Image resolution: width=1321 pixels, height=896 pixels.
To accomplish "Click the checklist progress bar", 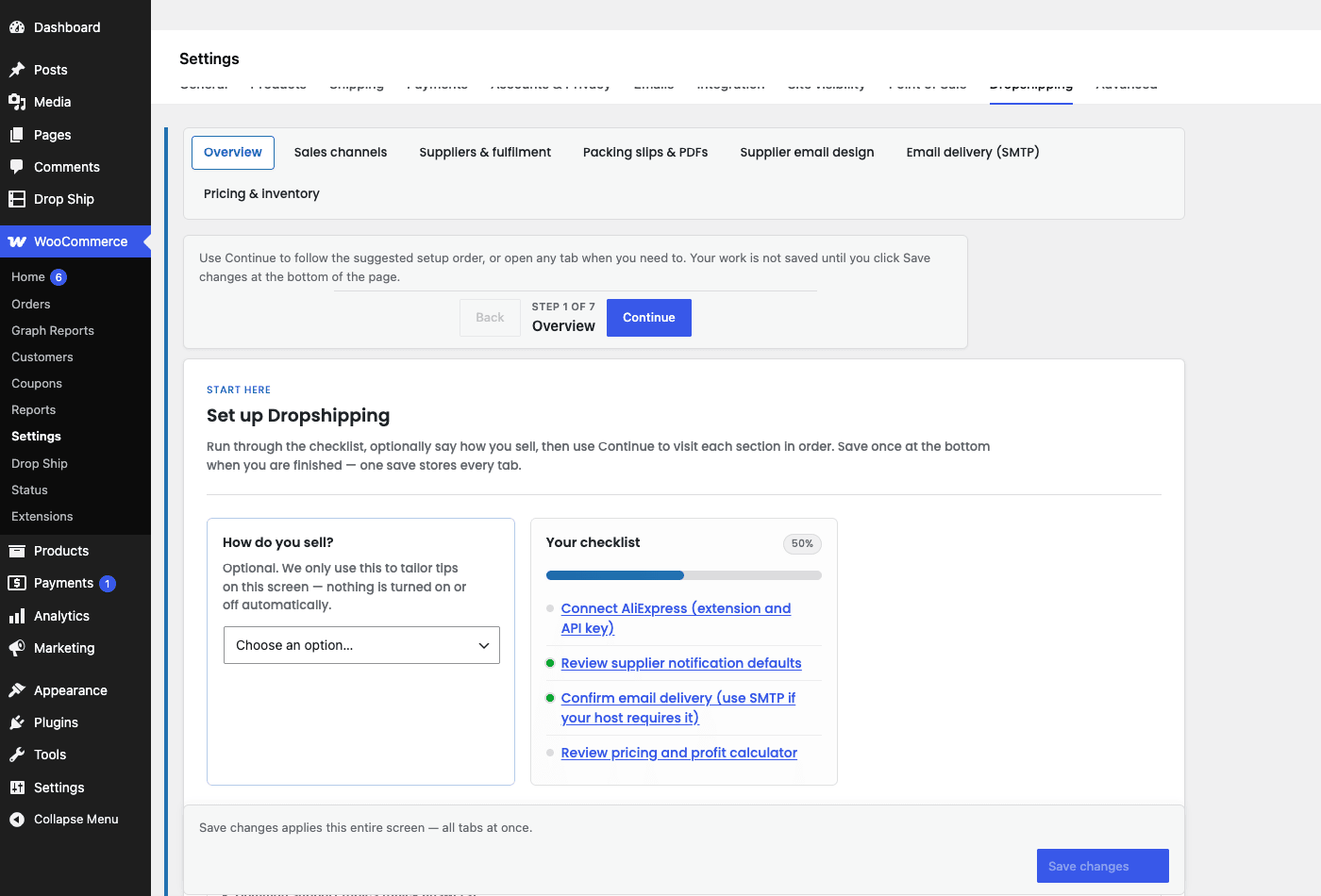I will pos(684,575).
